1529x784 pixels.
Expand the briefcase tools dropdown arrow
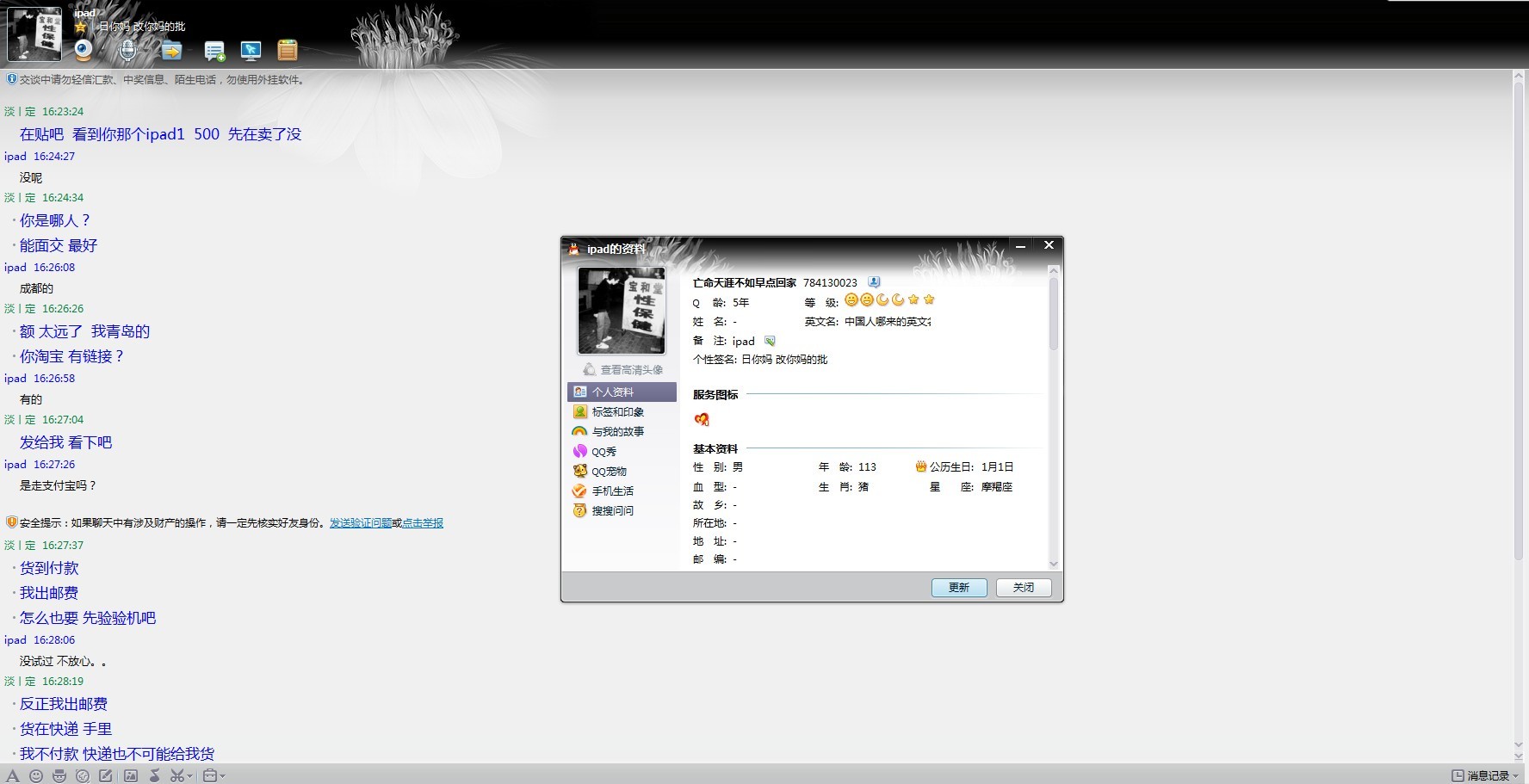point(222,776)
